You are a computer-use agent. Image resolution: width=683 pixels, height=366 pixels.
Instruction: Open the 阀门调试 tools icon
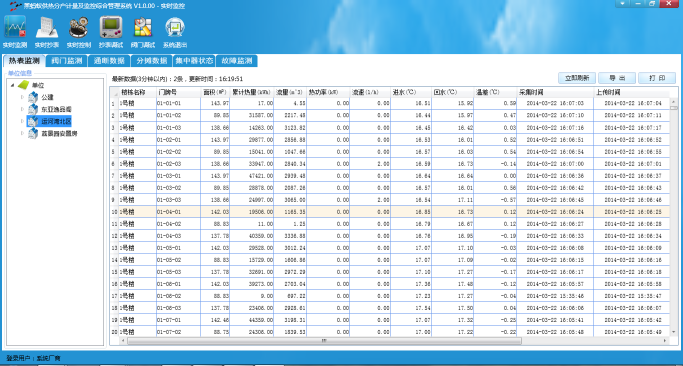143,27
